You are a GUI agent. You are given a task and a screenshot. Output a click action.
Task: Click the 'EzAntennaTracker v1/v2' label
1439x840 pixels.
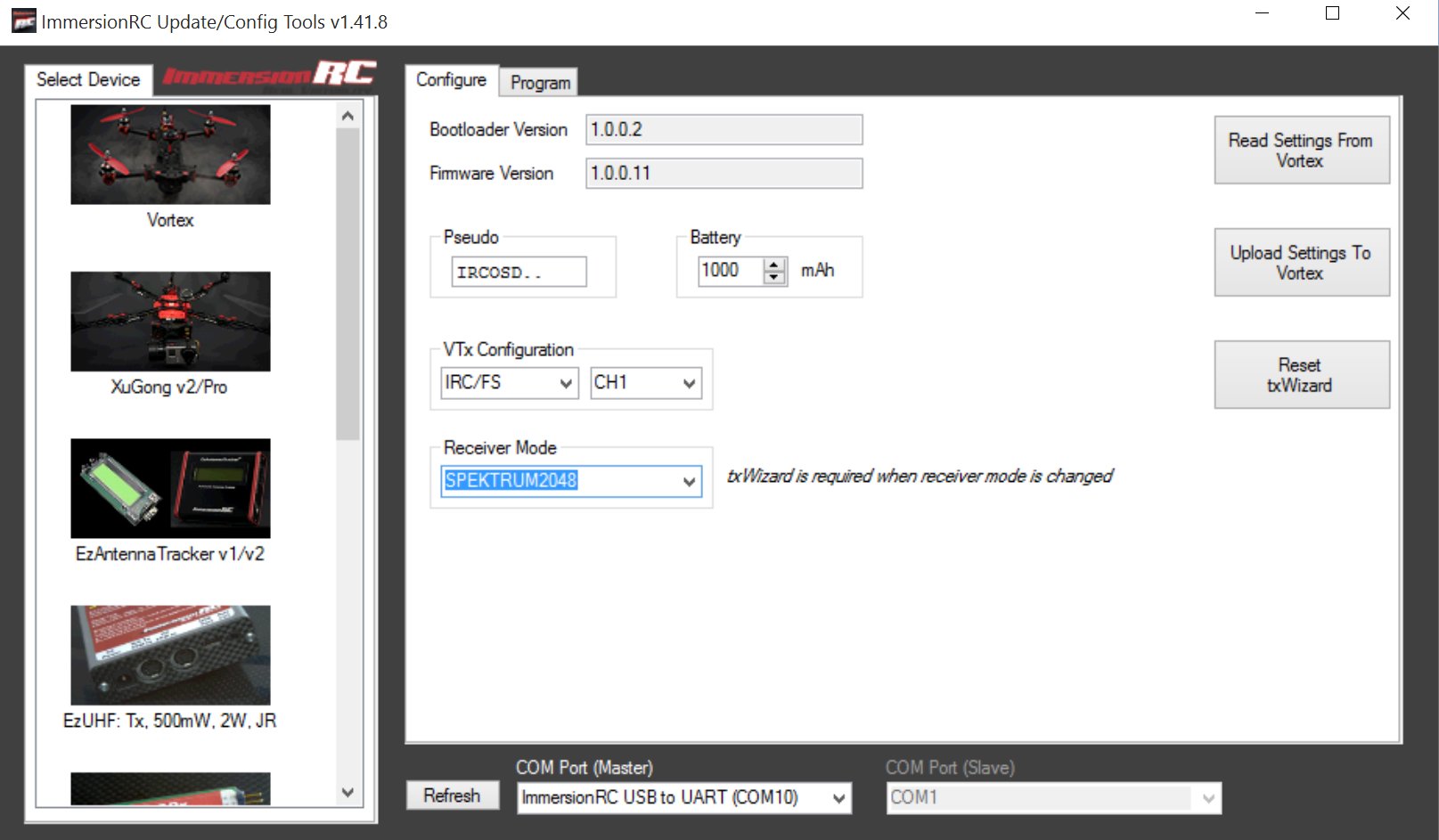click(x=170, y=554)
